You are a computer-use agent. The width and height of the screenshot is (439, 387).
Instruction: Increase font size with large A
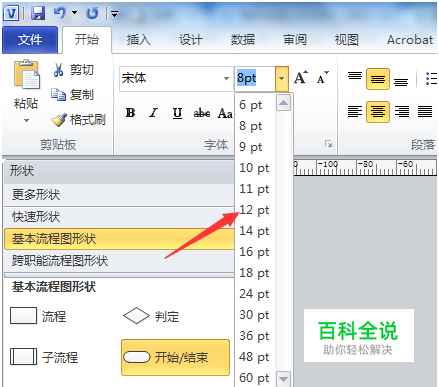click(301, 78)
